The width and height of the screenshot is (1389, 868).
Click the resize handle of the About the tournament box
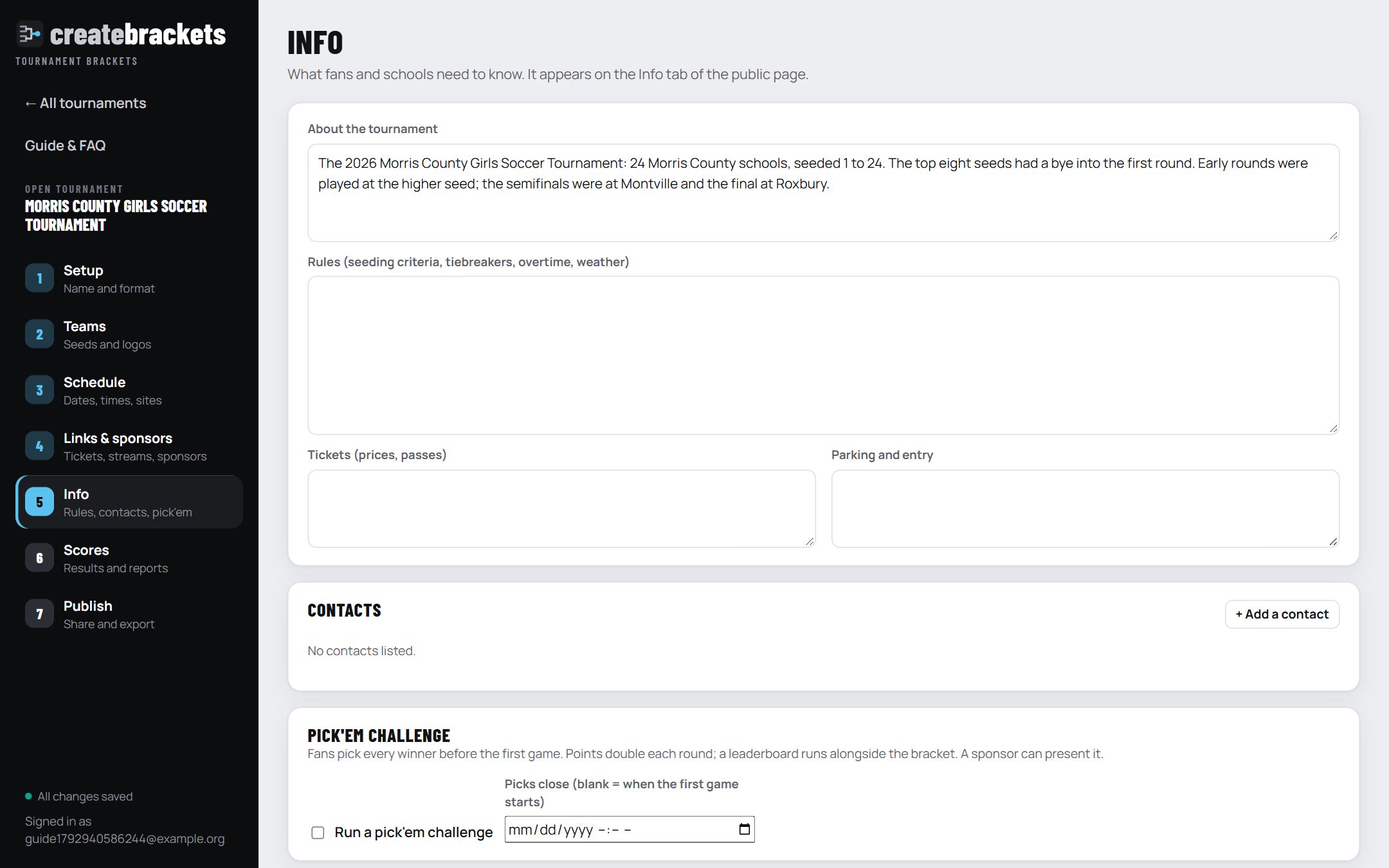pyautogui.click(x=1333, y=235)
